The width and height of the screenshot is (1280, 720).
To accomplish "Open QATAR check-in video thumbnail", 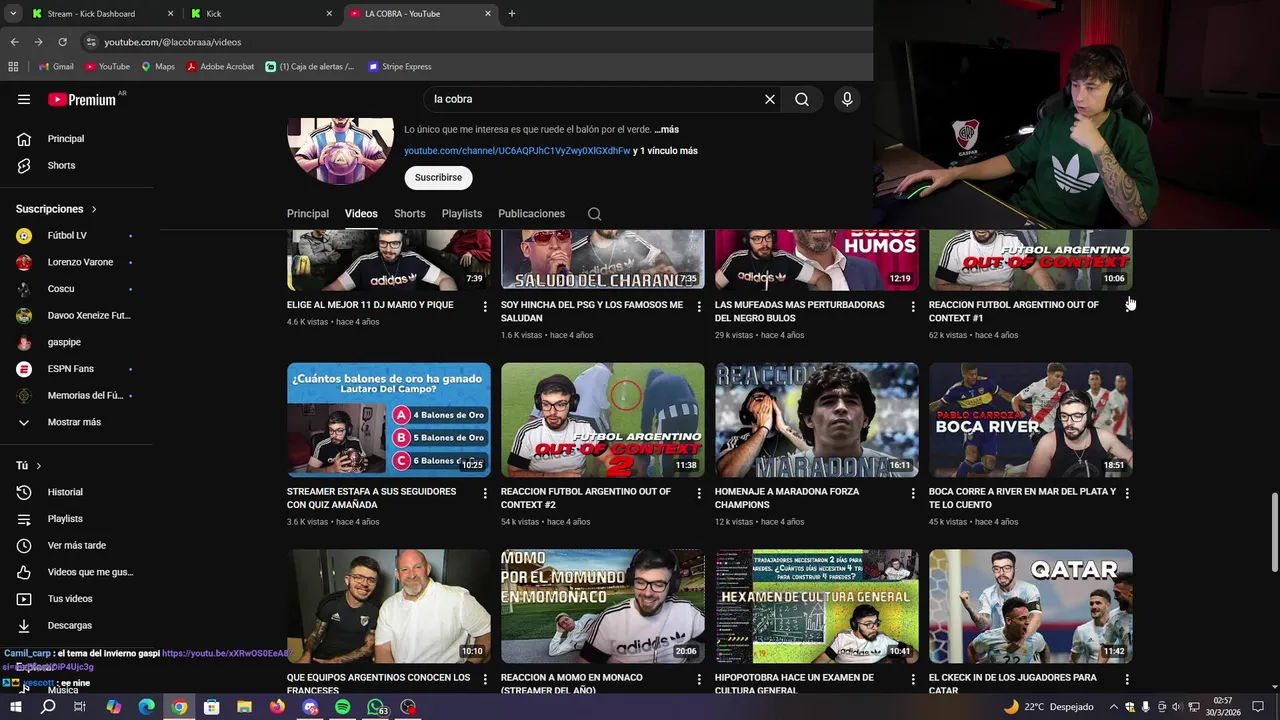I will 1031,606.
